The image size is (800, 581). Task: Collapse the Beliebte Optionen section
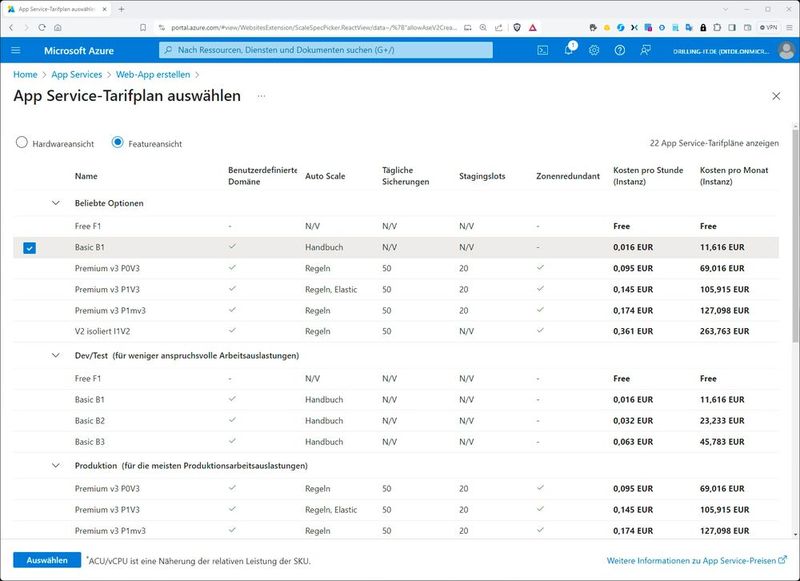(x=55, y=203)
